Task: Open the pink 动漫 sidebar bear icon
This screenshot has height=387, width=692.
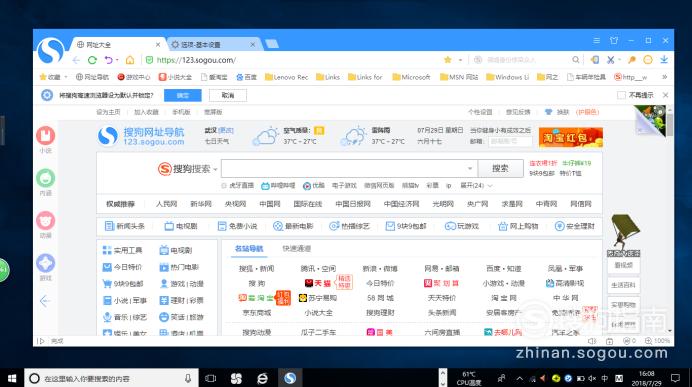Action: coord(45,221)
